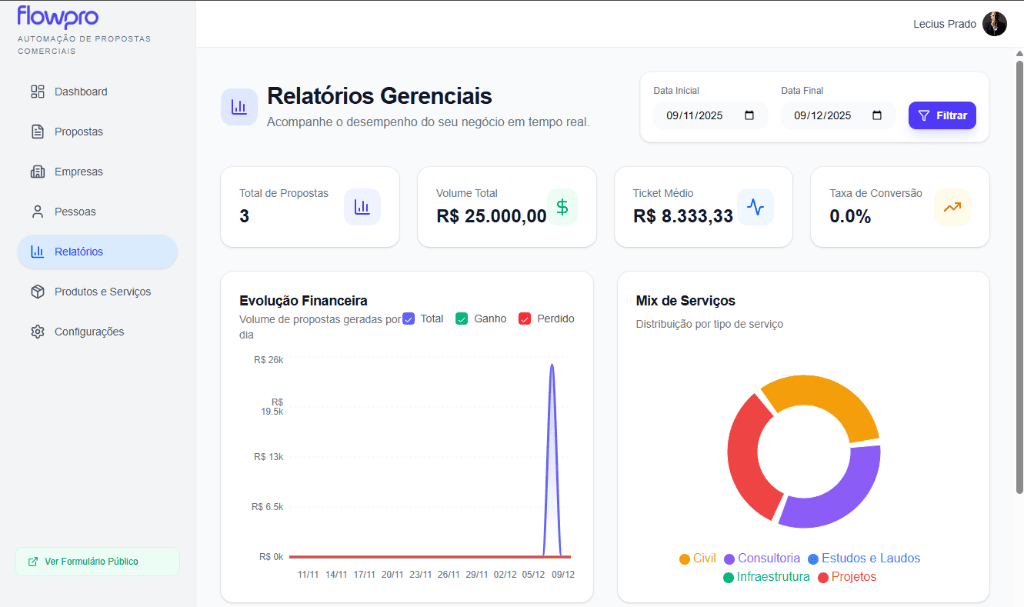This screenshot has height=607, width=1024.
Task: Click the Filtrar button
Action: point(941,115)
